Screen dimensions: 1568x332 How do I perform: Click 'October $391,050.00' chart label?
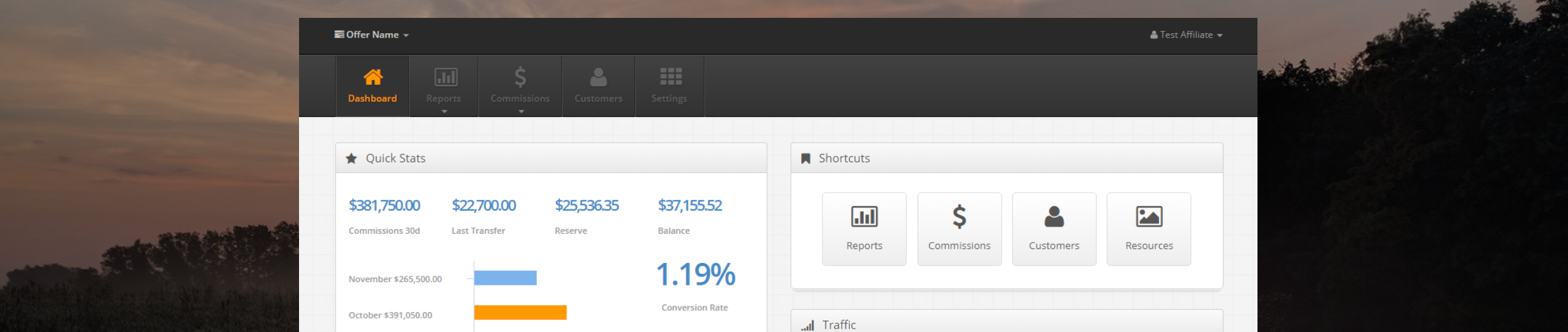point(390,315)
